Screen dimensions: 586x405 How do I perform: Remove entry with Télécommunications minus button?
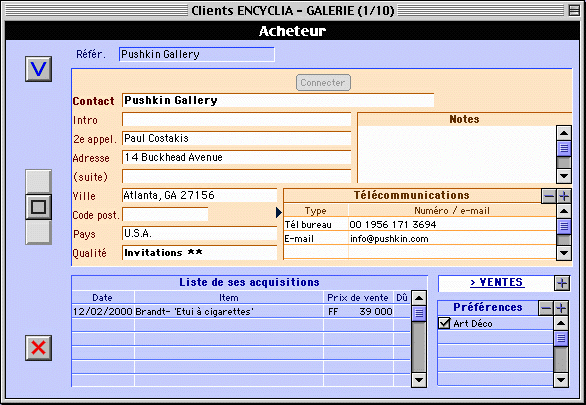pos(549,196)
